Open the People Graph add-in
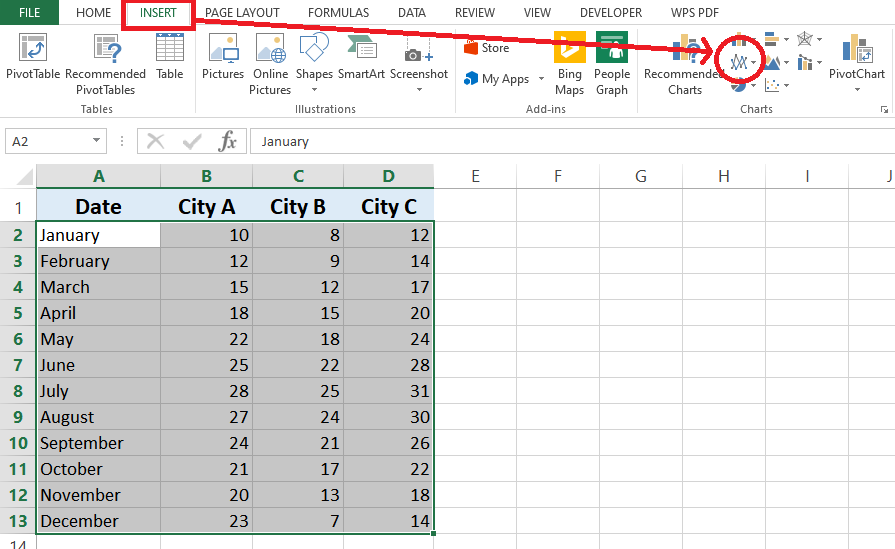Screen dimensions: 895x549 (x=611, y=64)
